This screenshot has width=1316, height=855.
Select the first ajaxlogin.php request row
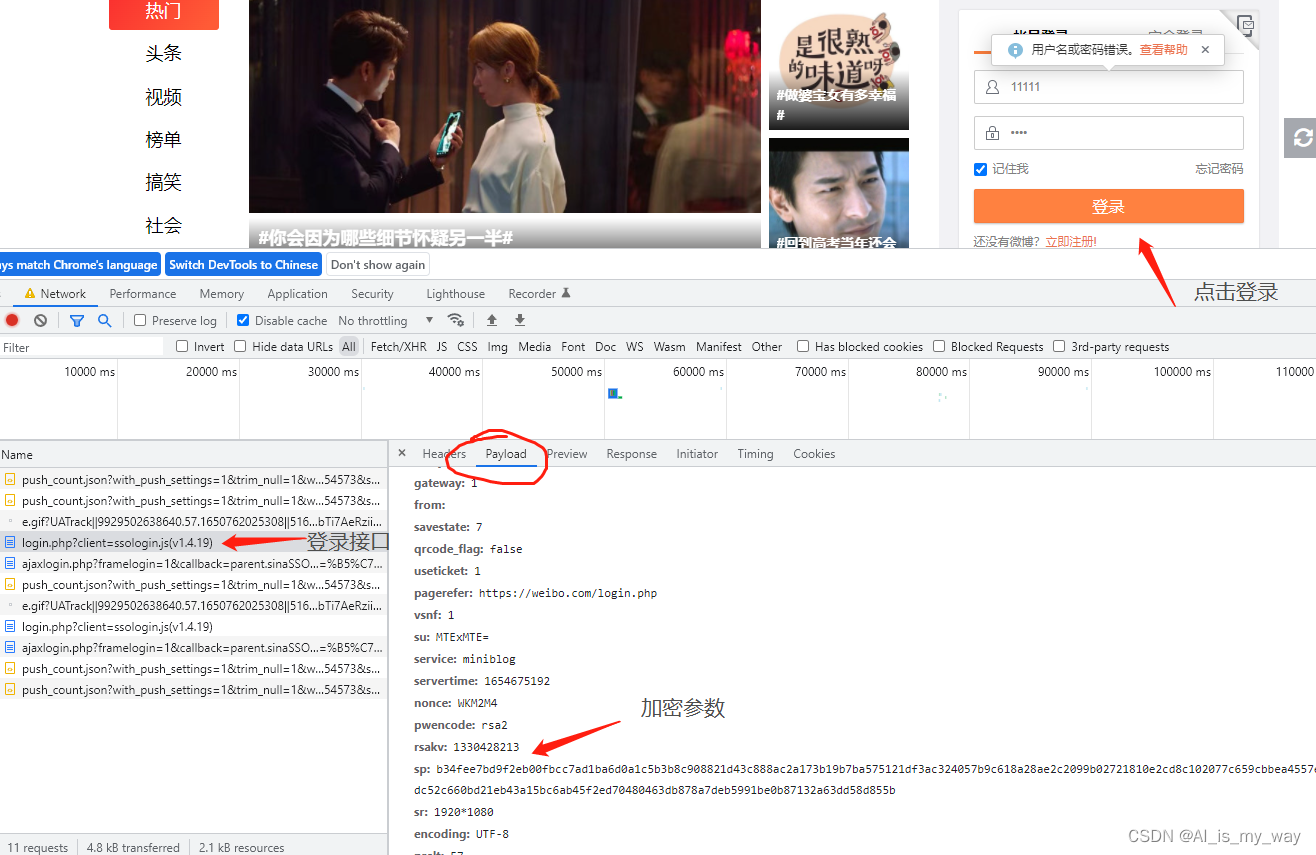[x=194, y=563]
